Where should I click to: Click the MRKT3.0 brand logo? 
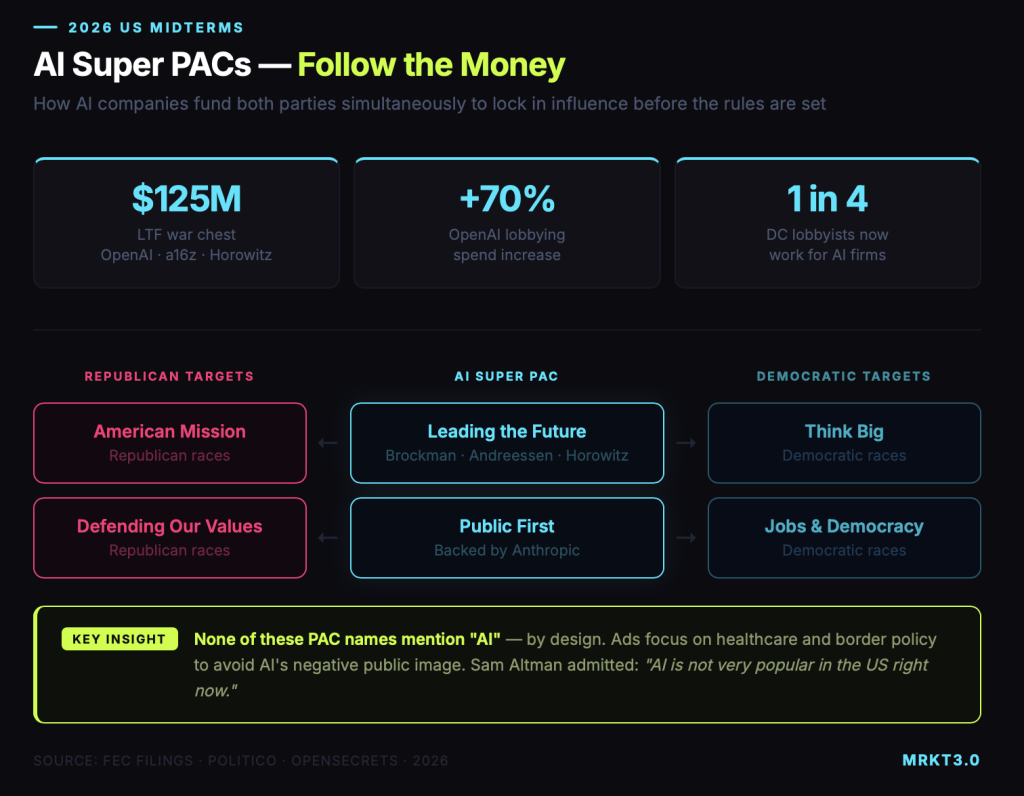pos(940,760)
